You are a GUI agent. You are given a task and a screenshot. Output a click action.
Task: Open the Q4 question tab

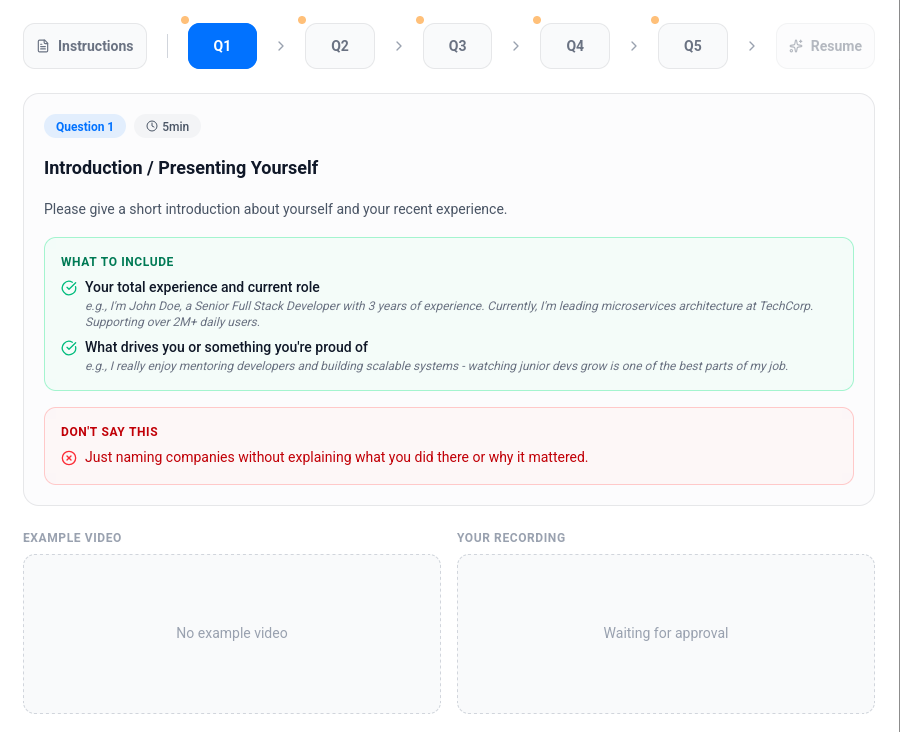(575, 46)
